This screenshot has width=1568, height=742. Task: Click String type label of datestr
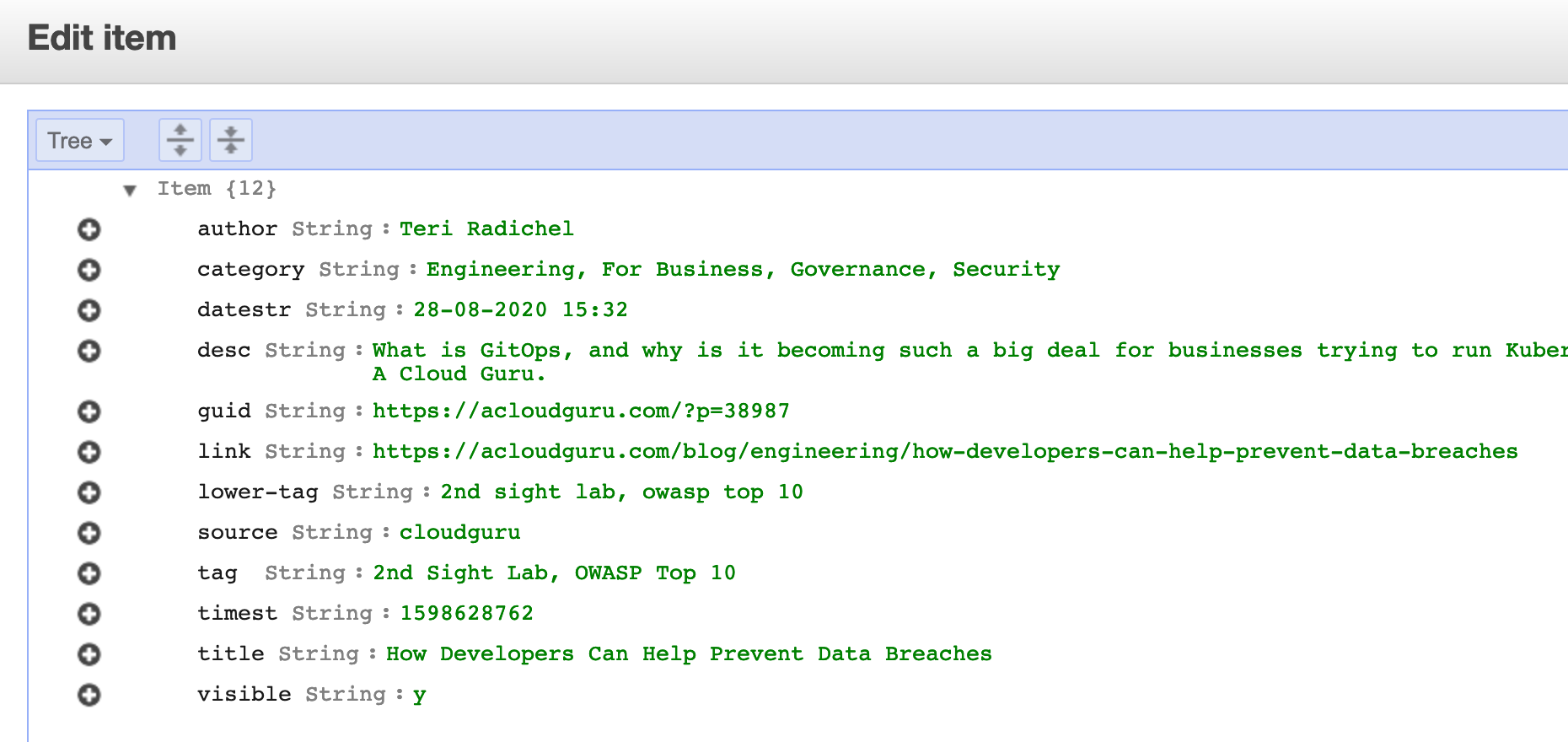346,309
